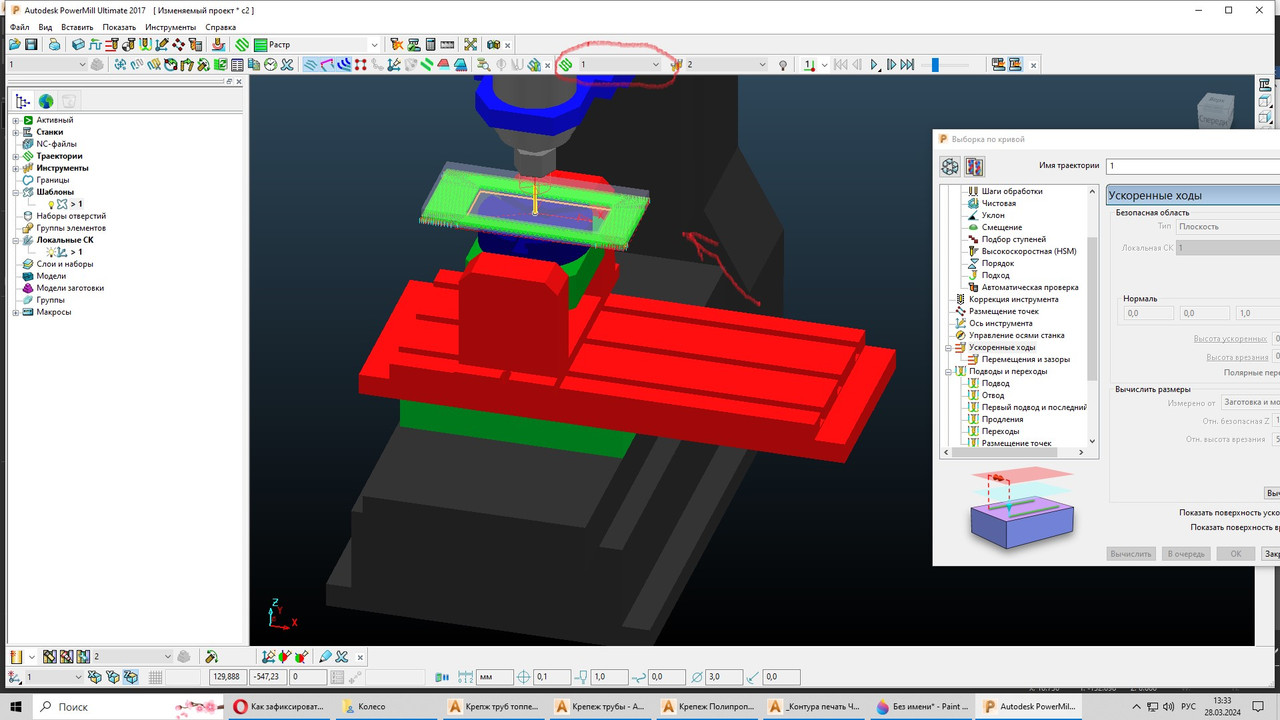Open the Вид menu

46,27
